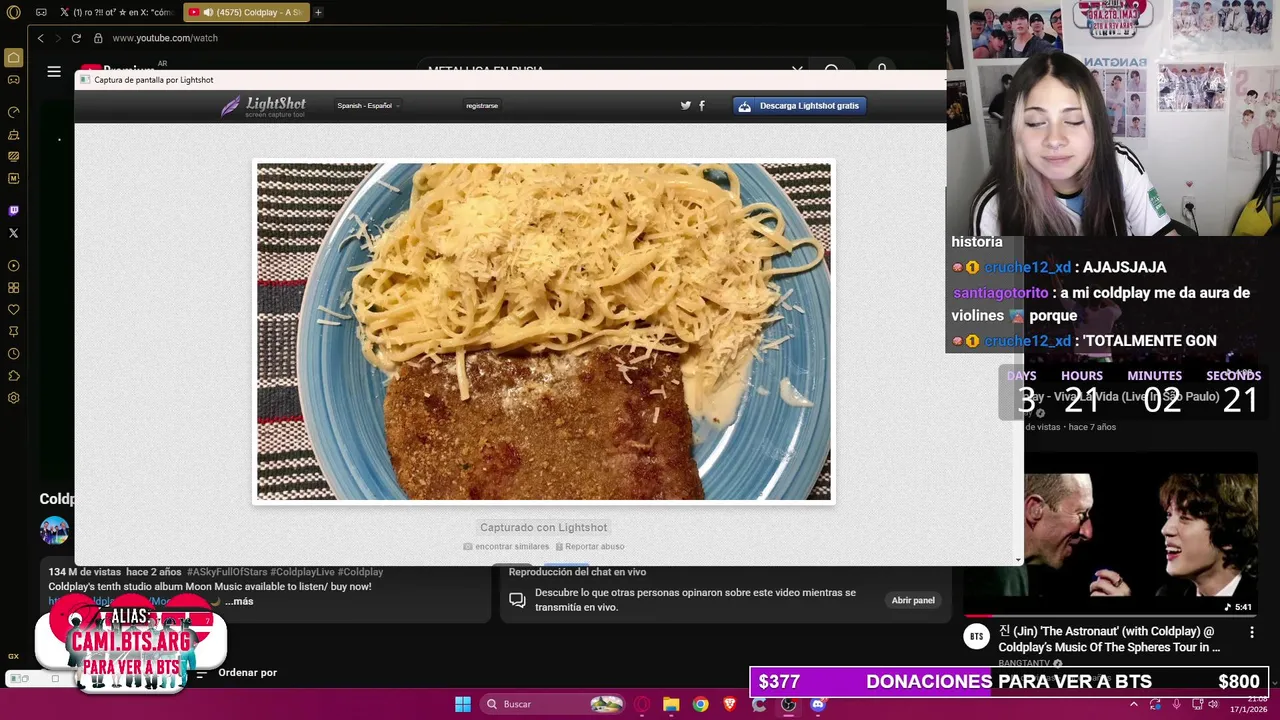Open GX Corner gamepad tab icon
The height and width of the screenshot is (720, 1280).
coord(41,12)
